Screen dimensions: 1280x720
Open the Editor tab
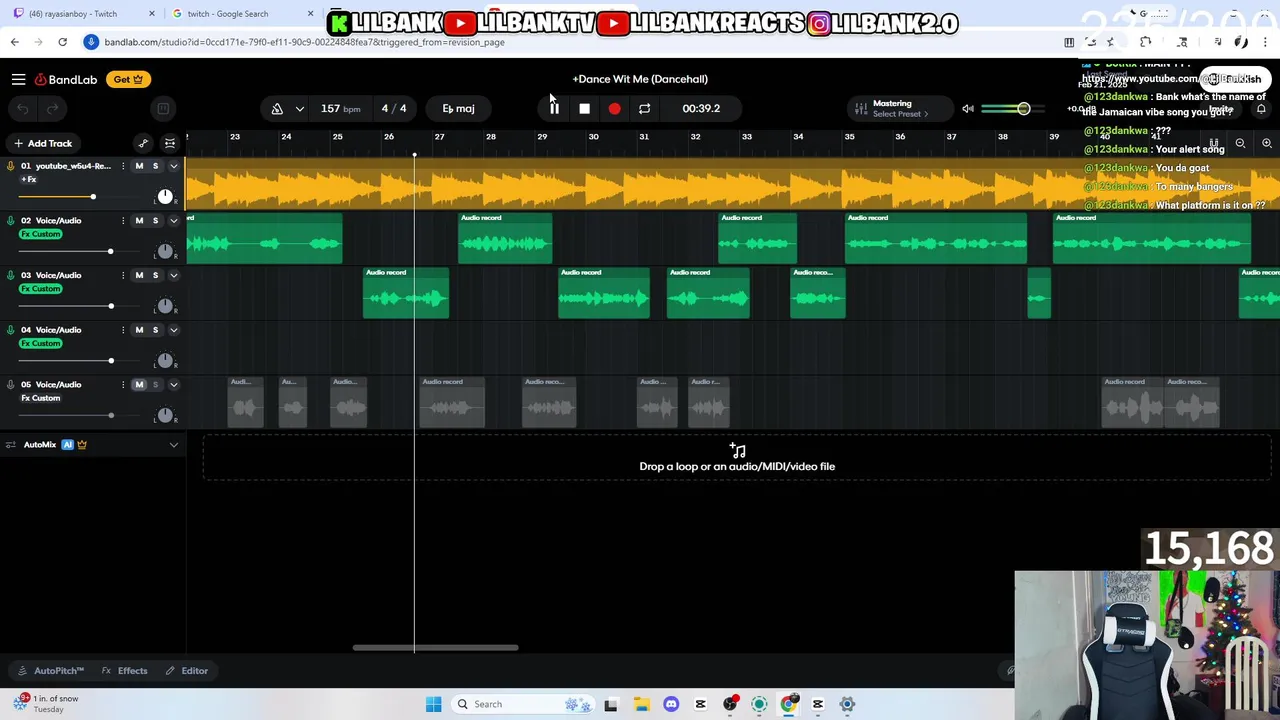[187, 671]
